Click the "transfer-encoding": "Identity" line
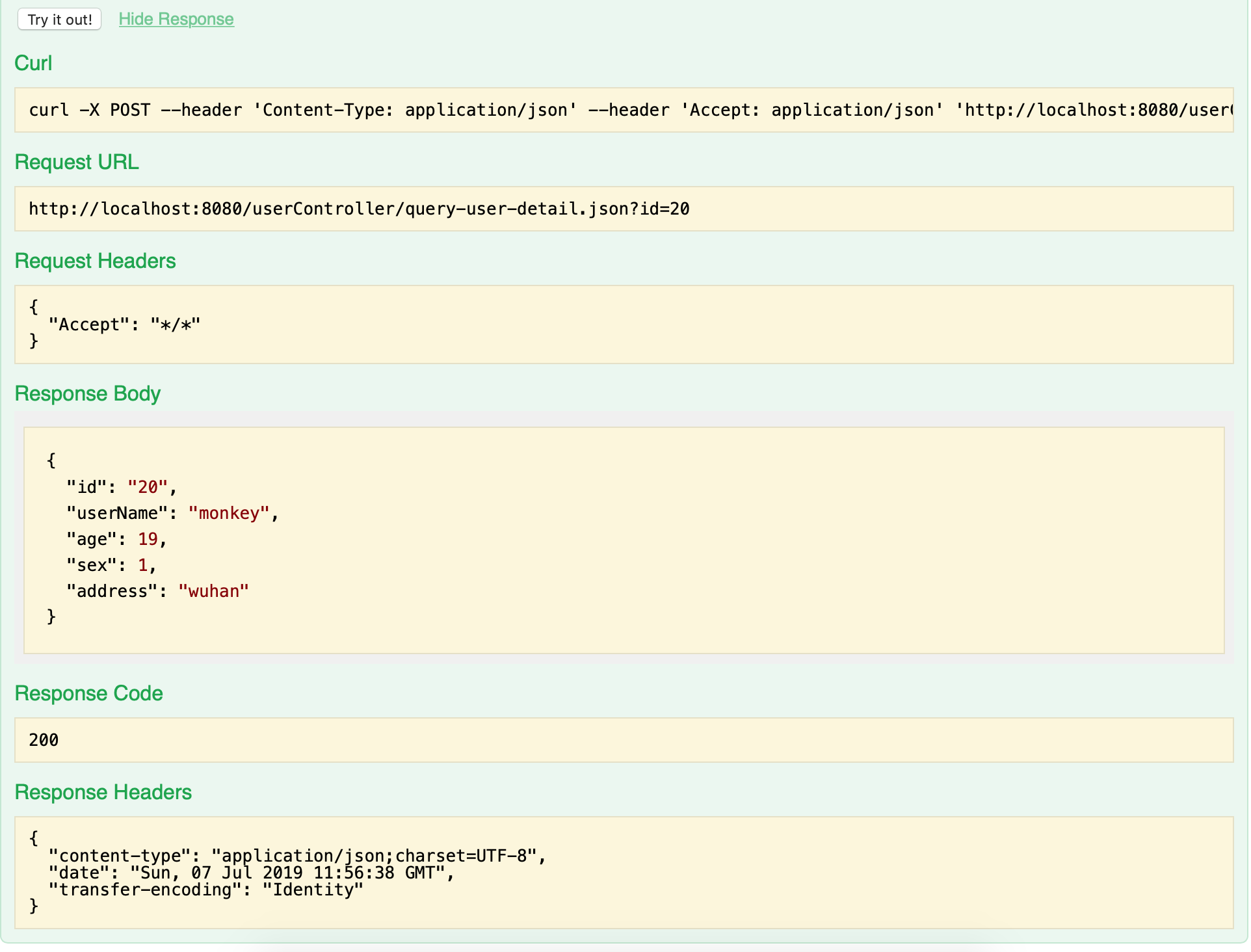The width and height of the screenshot is (1251, 952). (205, 890)
